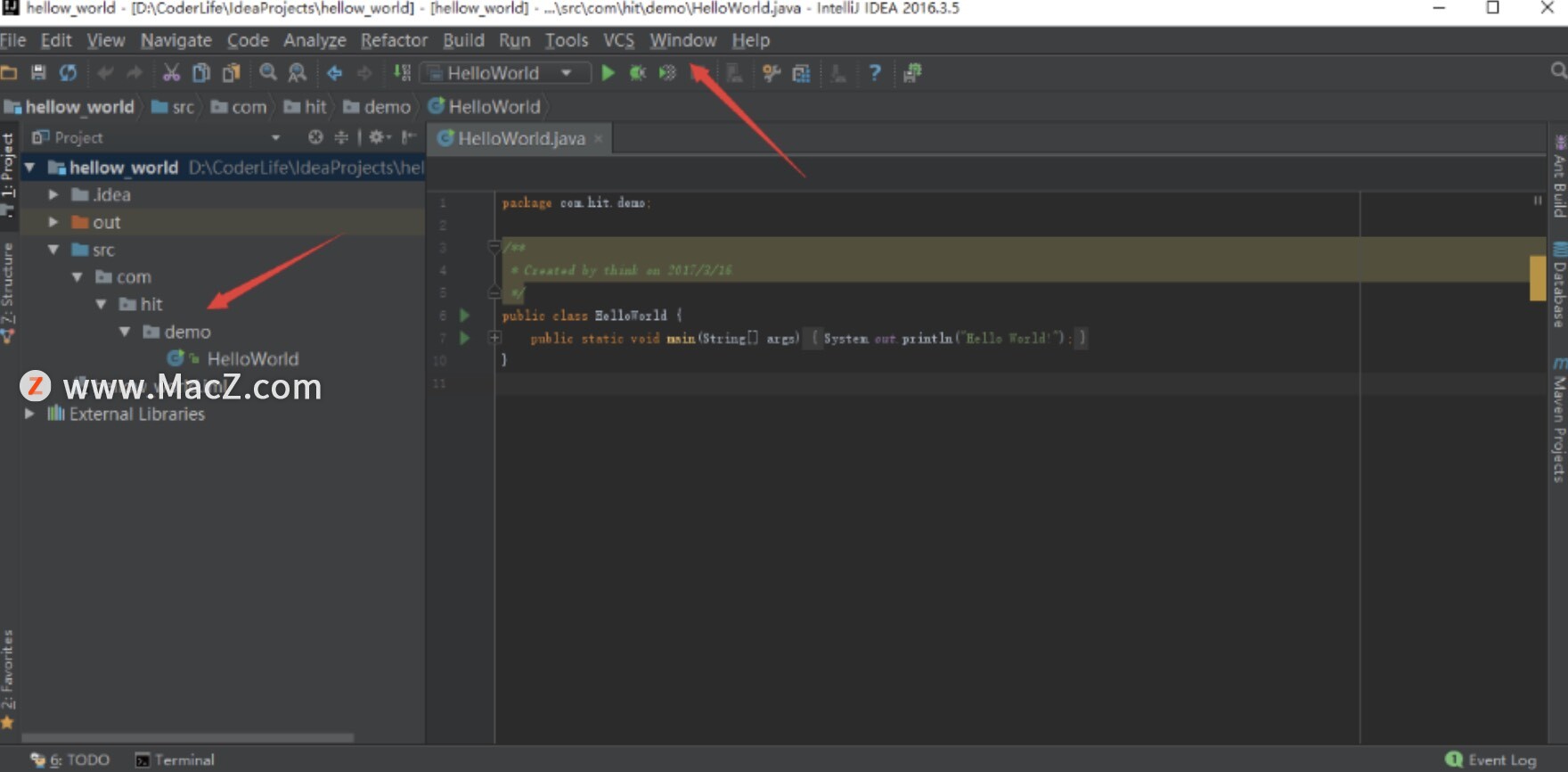Open the TODO tool window
Screen dimensions: 1568x772
click(70, 760)
